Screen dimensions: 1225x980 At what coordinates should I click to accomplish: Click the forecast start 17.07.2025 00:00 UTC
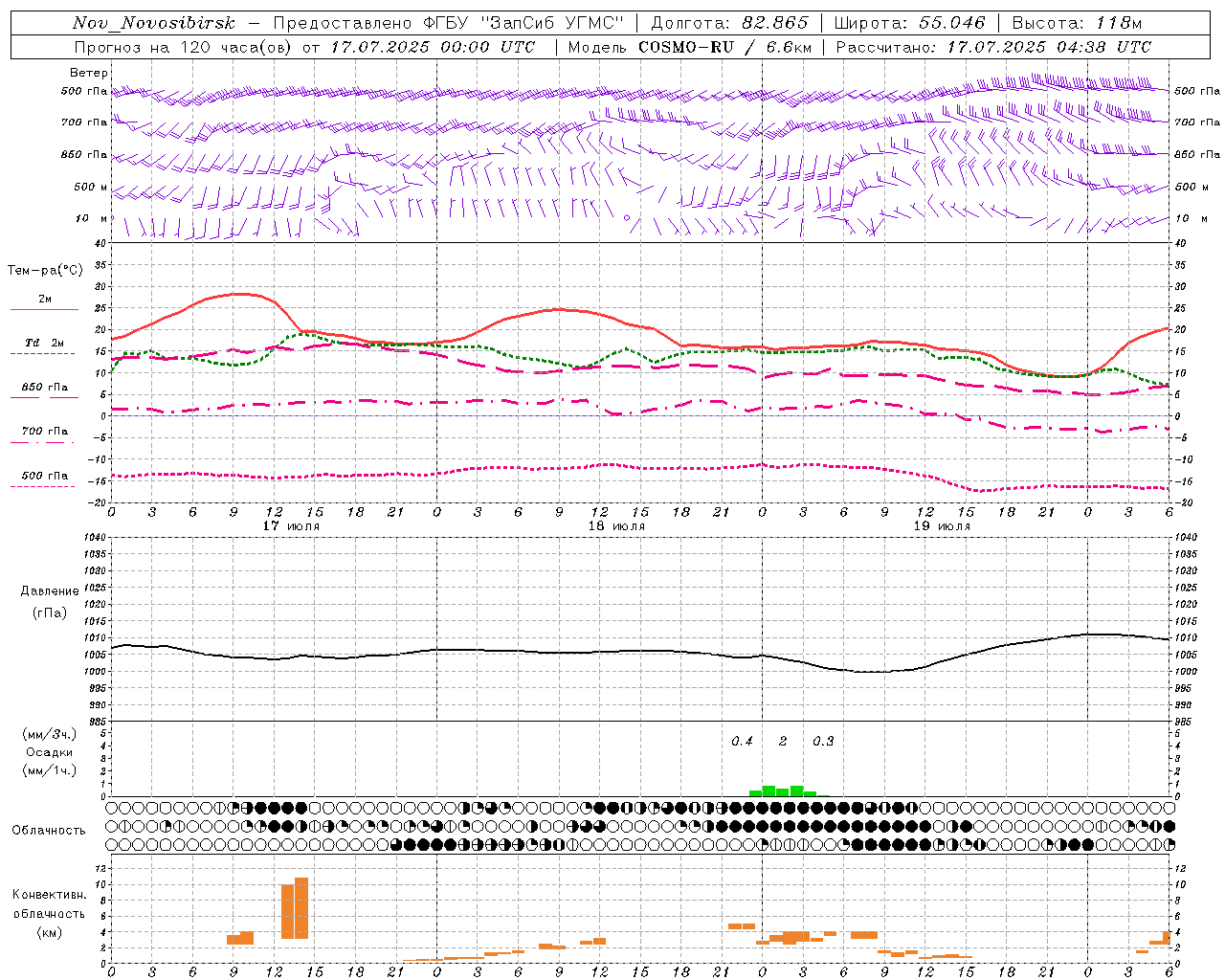(x=433, y=47)
